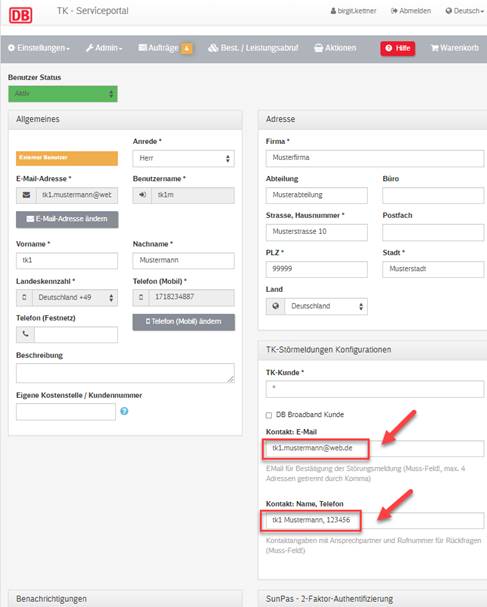
Task: Click the mobile icon beside Telefon (Mobil) field
Action: 141,297
